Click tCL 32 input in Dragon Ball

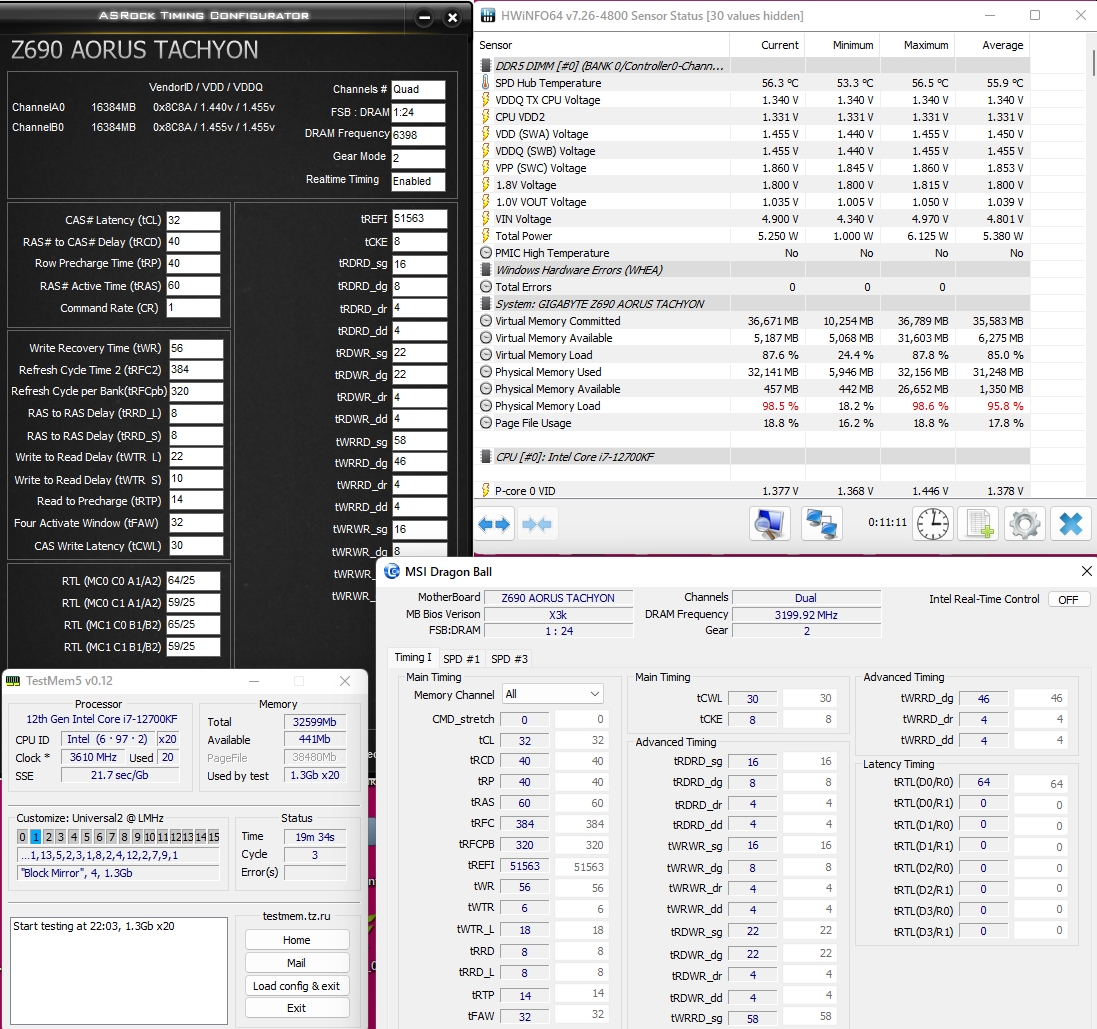[525, 741]
